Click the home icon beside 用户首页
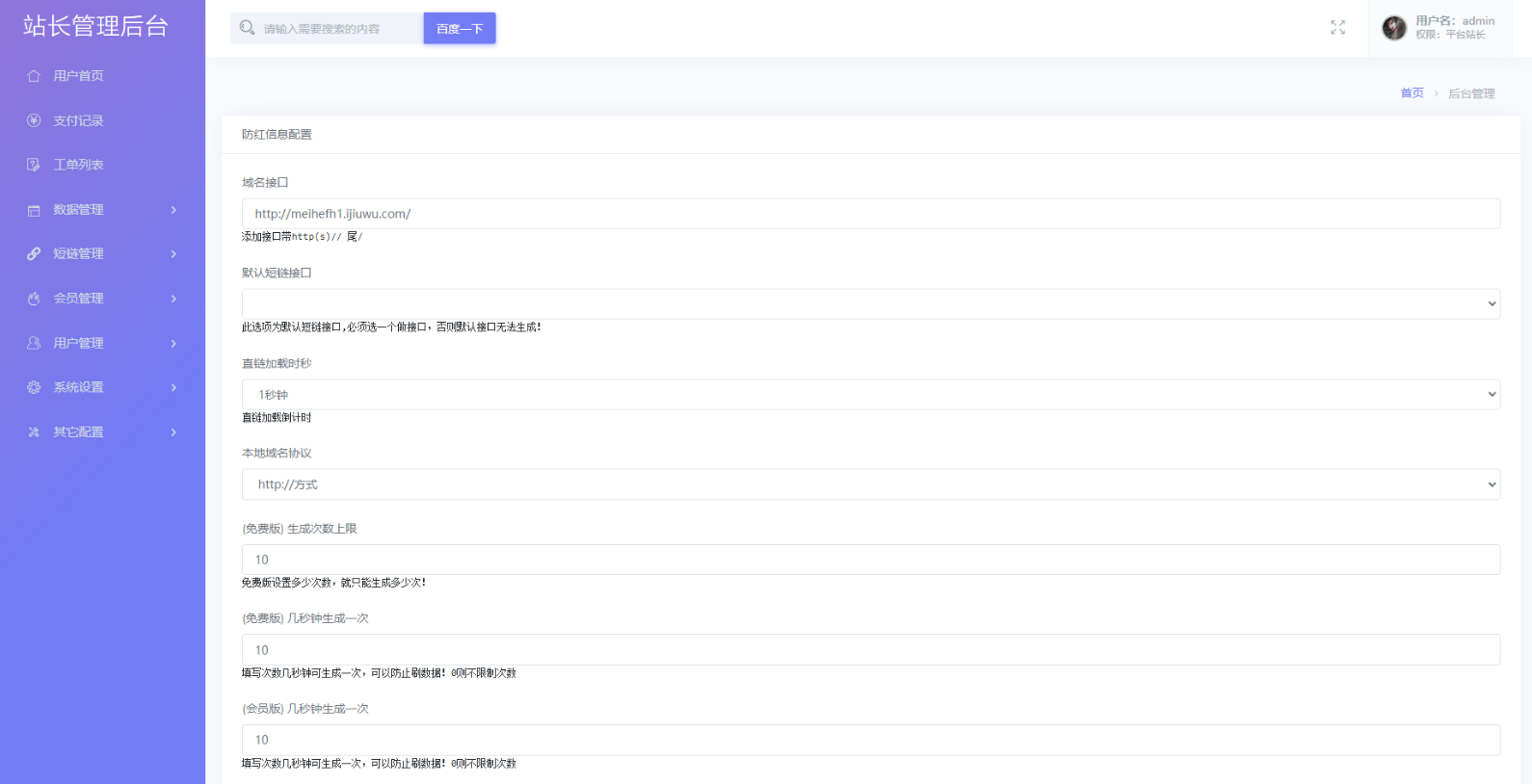The width and height of the screenshot is (1532, 784). coord(34,76)
